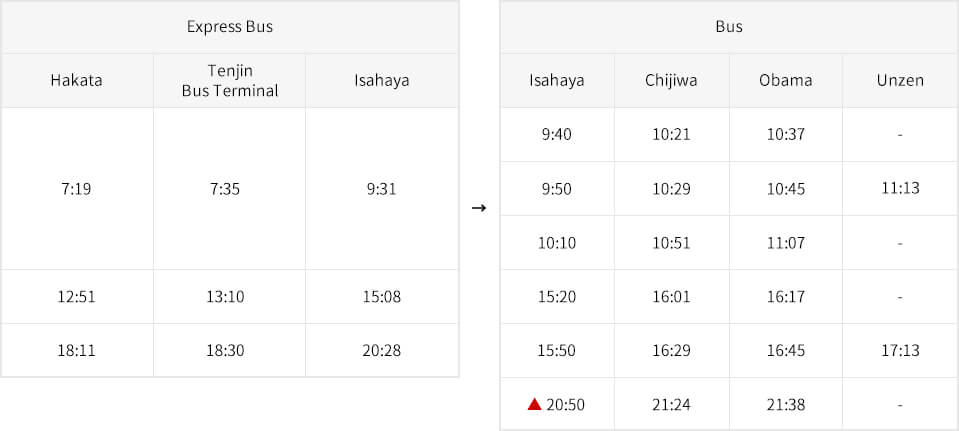Screen dimensions: 959x431
Task: Click the arrow between the two timetables
Action: tap(479, 208)
